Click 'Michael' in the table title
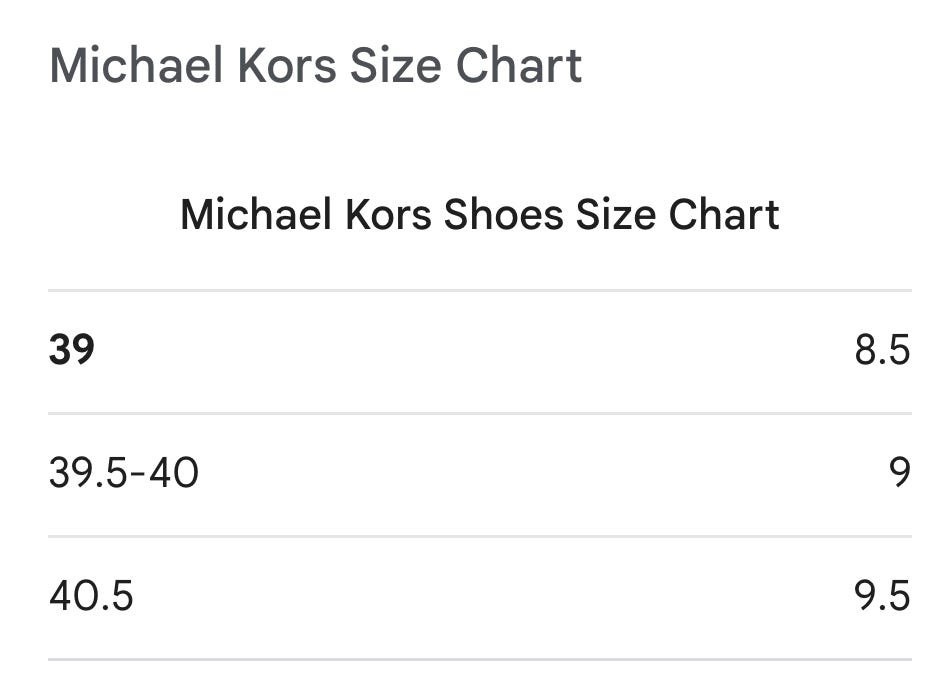The image size is (939, 686). (255, 215)
